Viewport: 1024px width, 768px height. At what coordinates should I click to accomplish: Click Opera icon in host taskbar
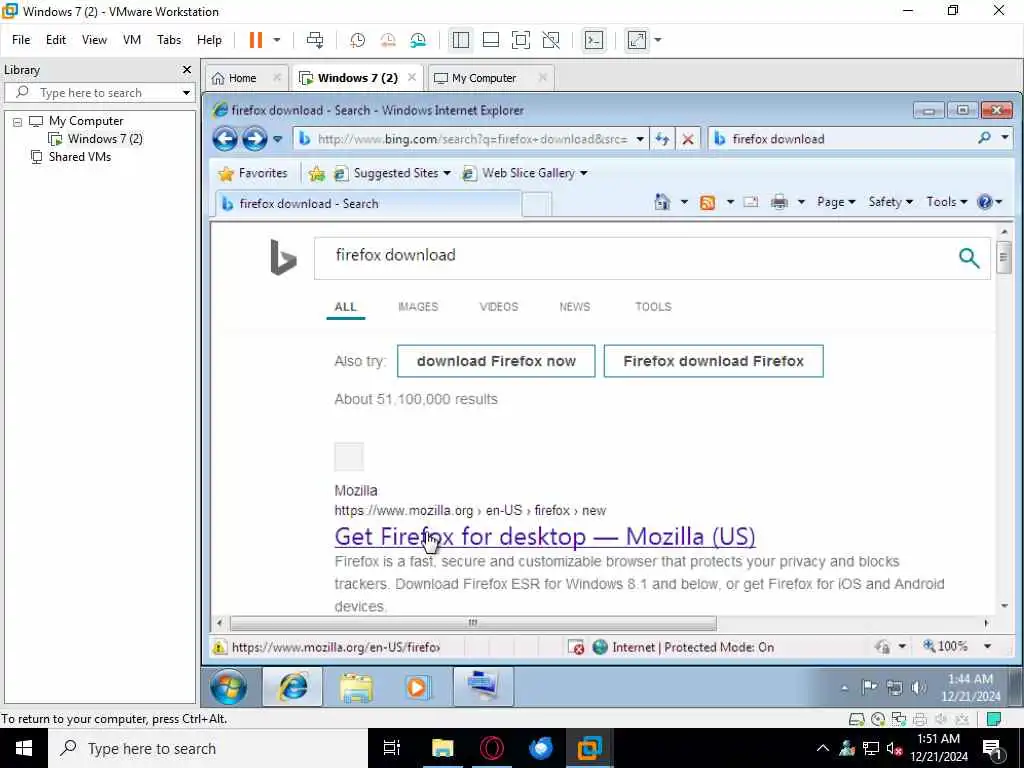point(492,748)
